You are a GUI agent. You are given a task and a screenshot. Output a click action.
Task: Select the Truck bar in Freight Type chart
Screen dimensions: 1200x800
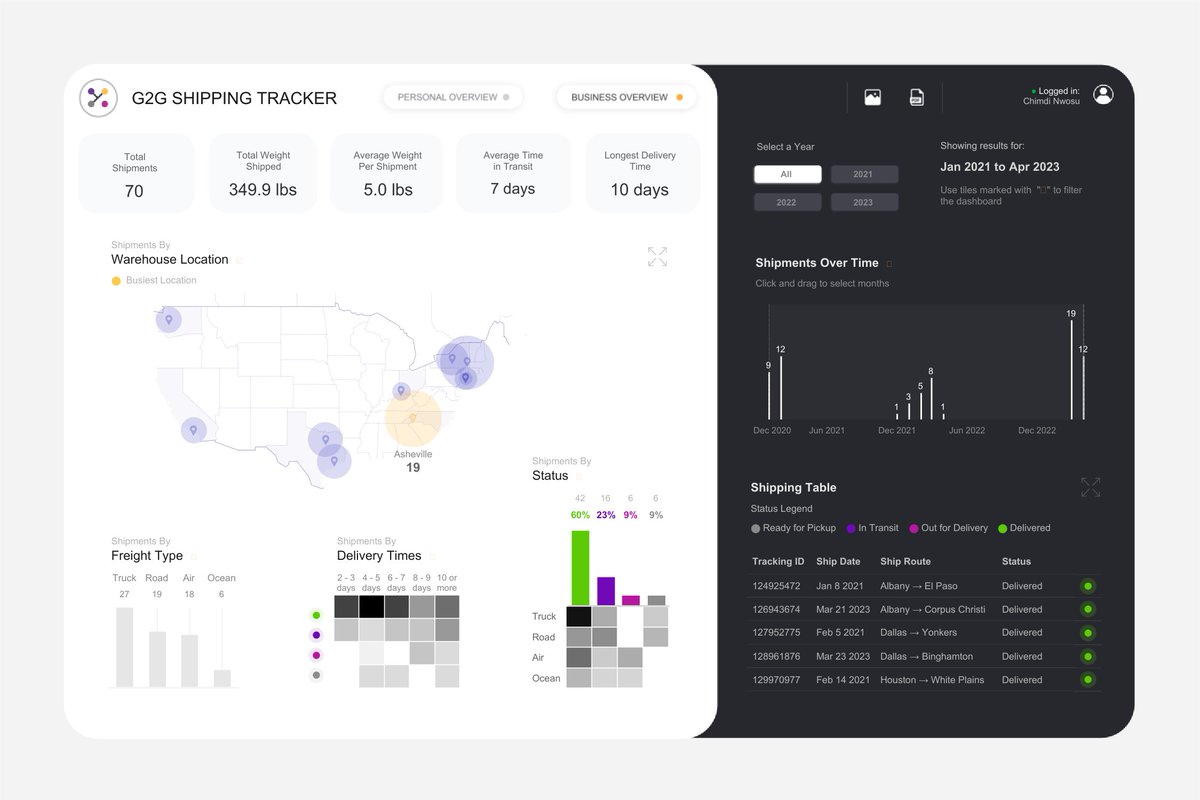[x=124, y=647]
